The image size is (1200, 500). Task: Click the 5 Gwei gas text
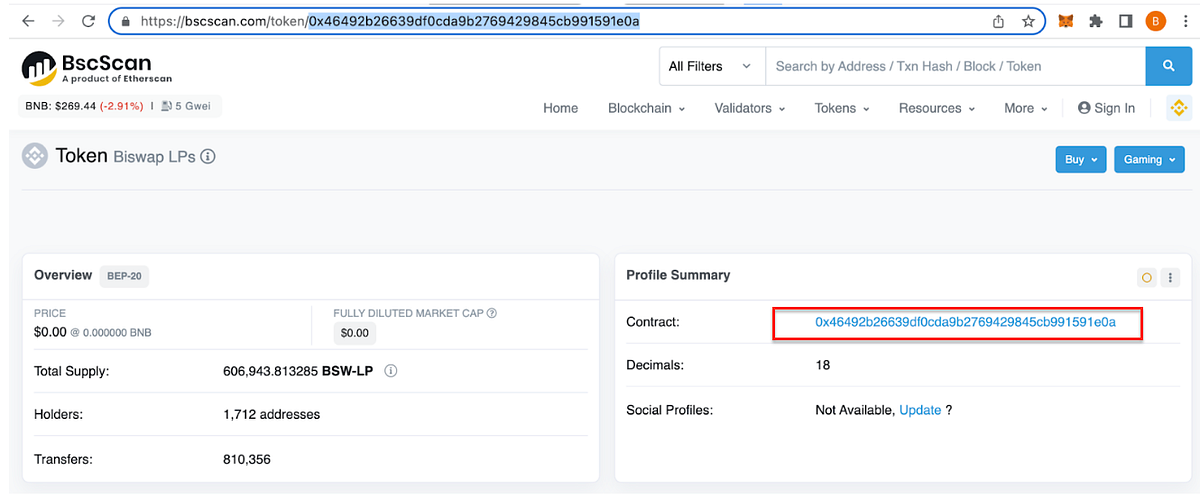[x=194, y=105]
